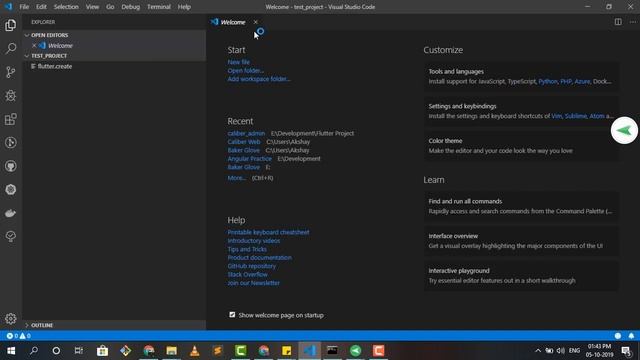This screenshot has width=640, height=360.
Task: Open the Go menu
Action: (110, 7)
